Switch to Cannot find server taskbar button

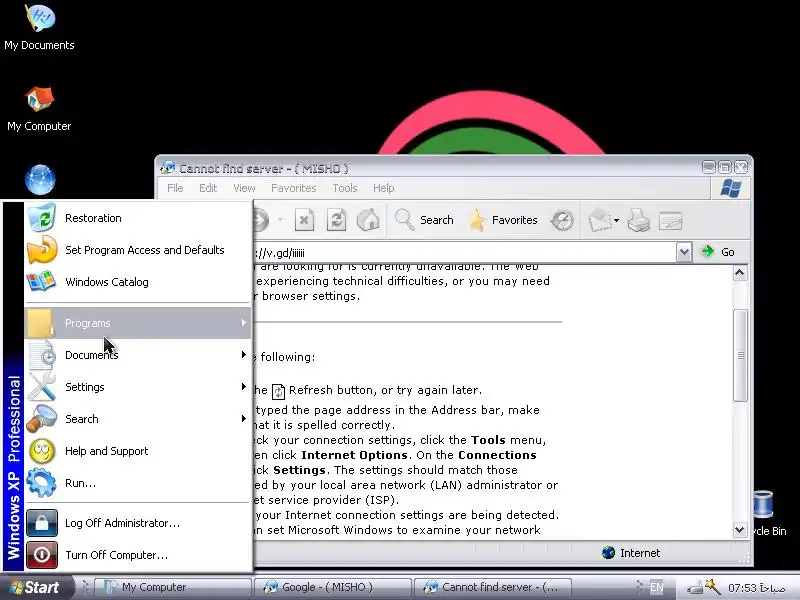492,587
